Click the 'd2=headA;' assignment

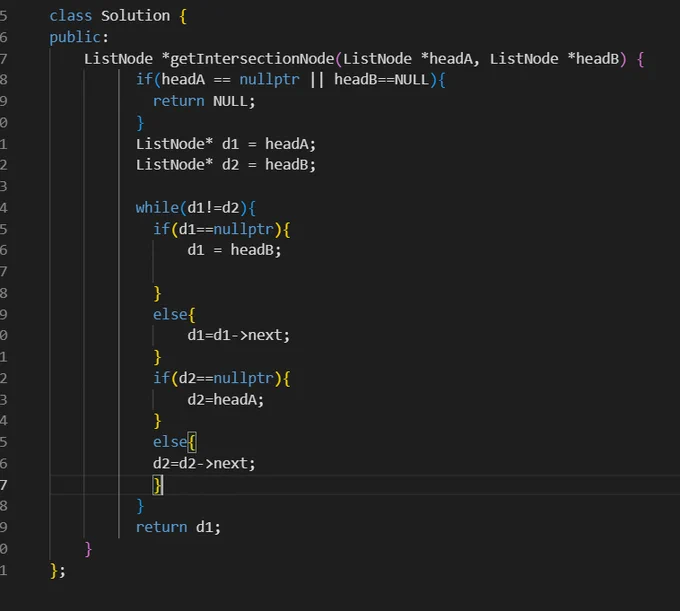(226, 400)
